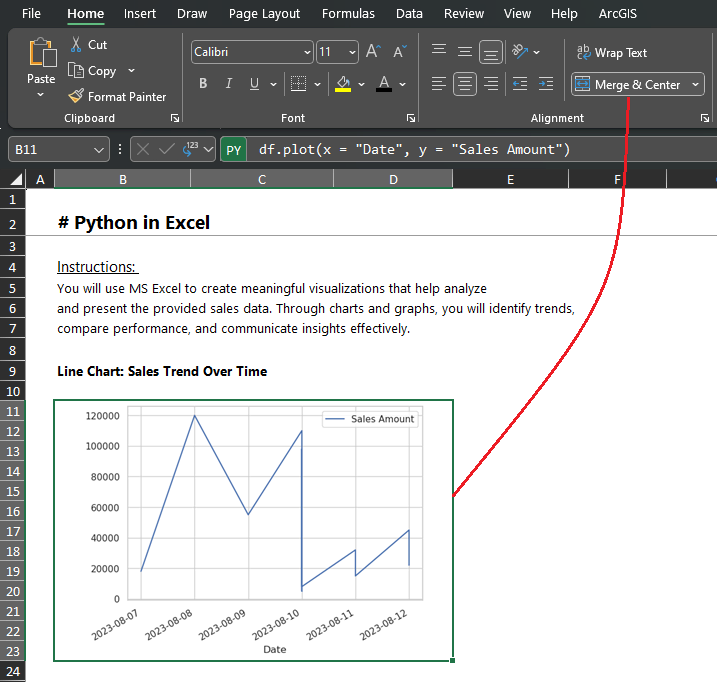Click the Increase Indent icon
This screenshot has width=717, height=682.
click(x=545, y=84)
